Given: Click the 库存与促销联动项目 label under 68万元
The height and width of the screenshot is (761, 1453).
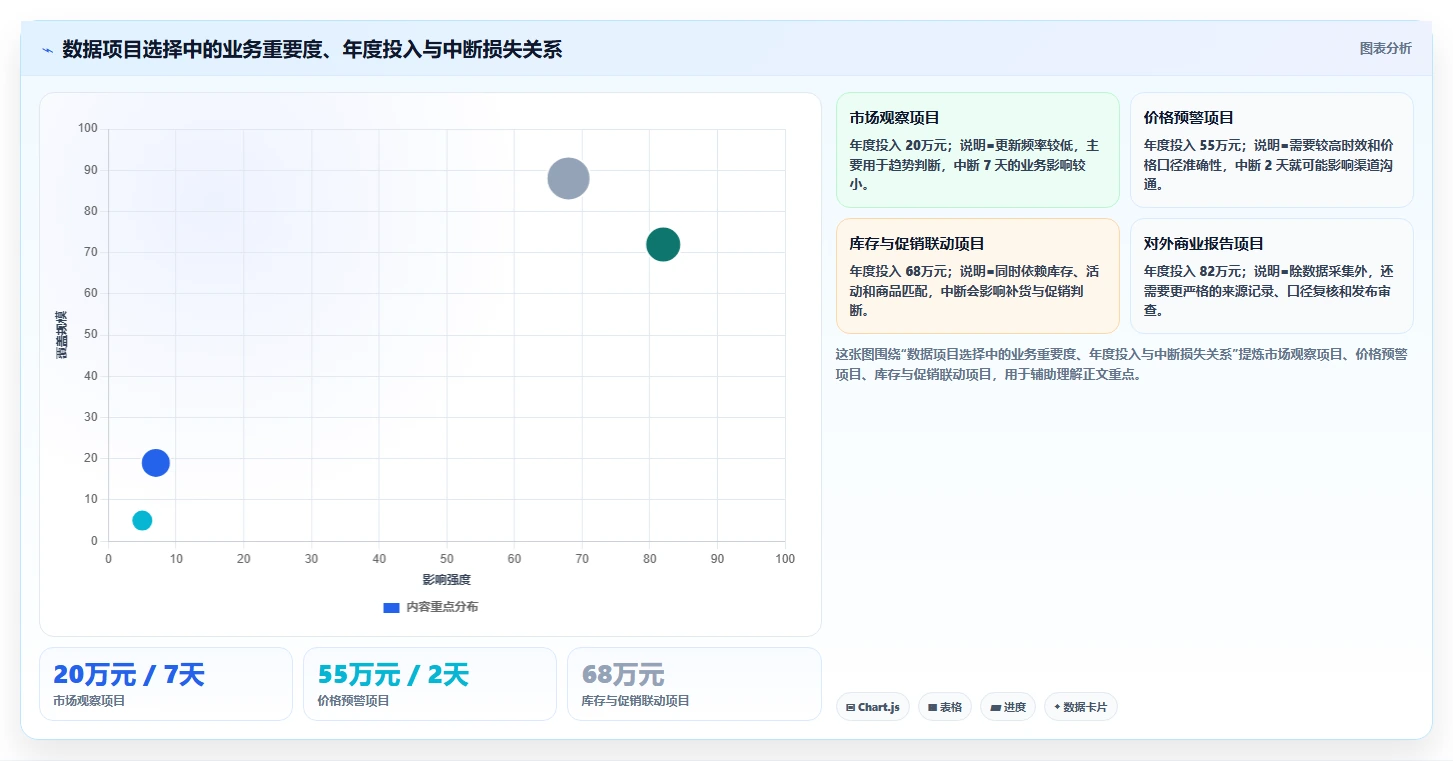Looking at the screenshot, I should click(x=636, y=701).
